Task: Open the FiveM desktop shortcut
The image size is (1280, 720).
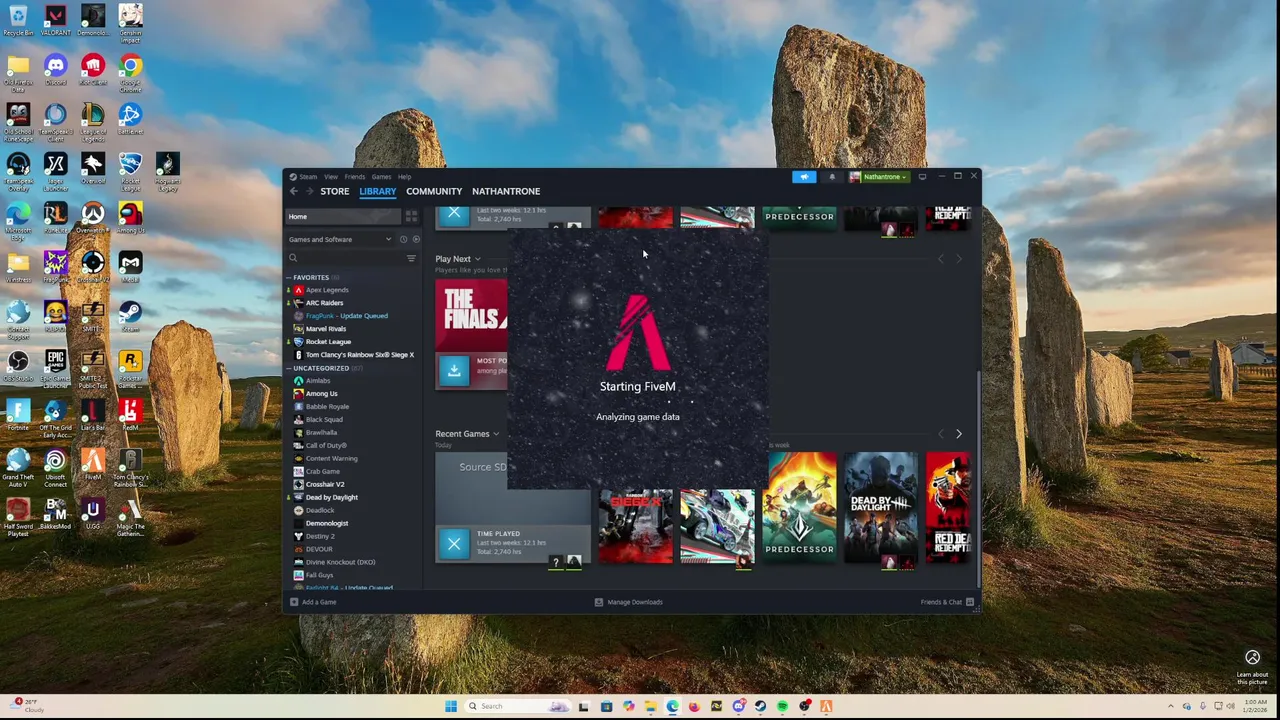Action: (92, 464)
